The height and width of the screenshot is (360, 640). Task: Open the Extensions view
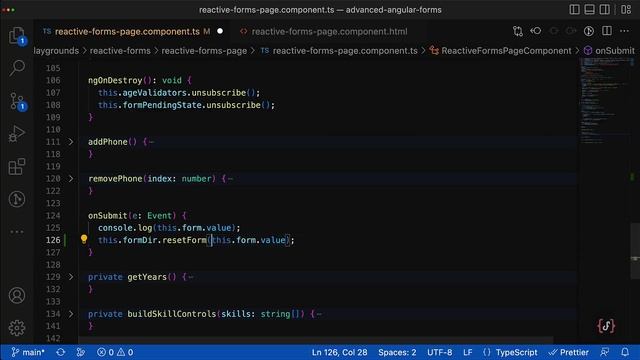tap(17, 167)
